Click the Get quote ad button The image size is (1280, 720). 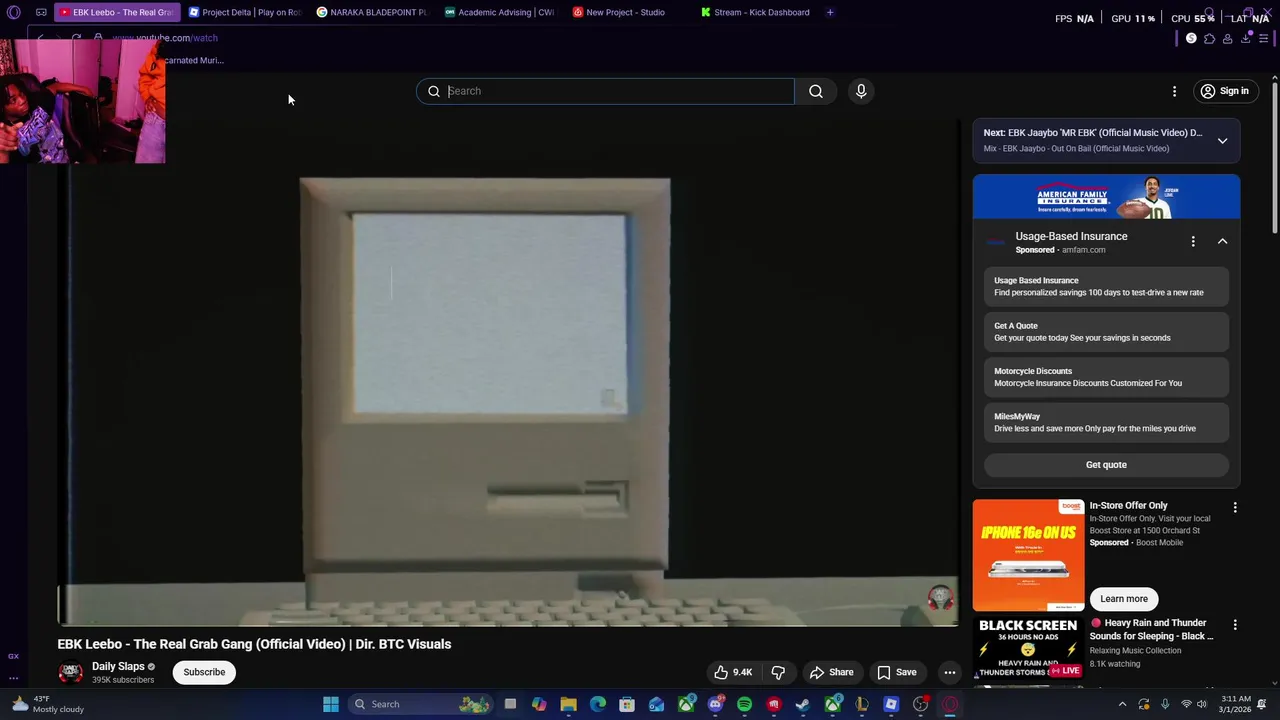point(1106,465)
